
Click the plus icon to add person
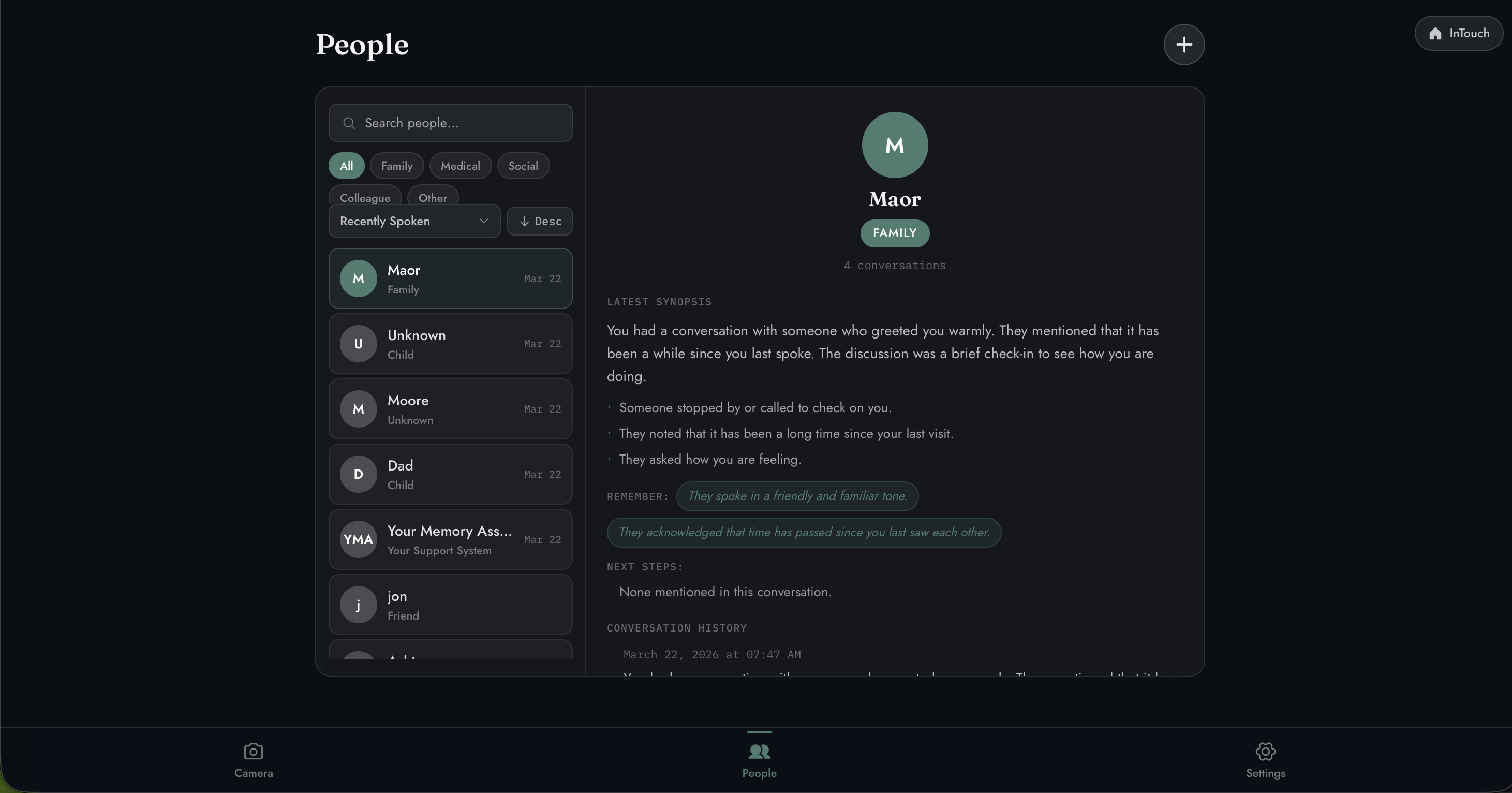coord(1183,45)
